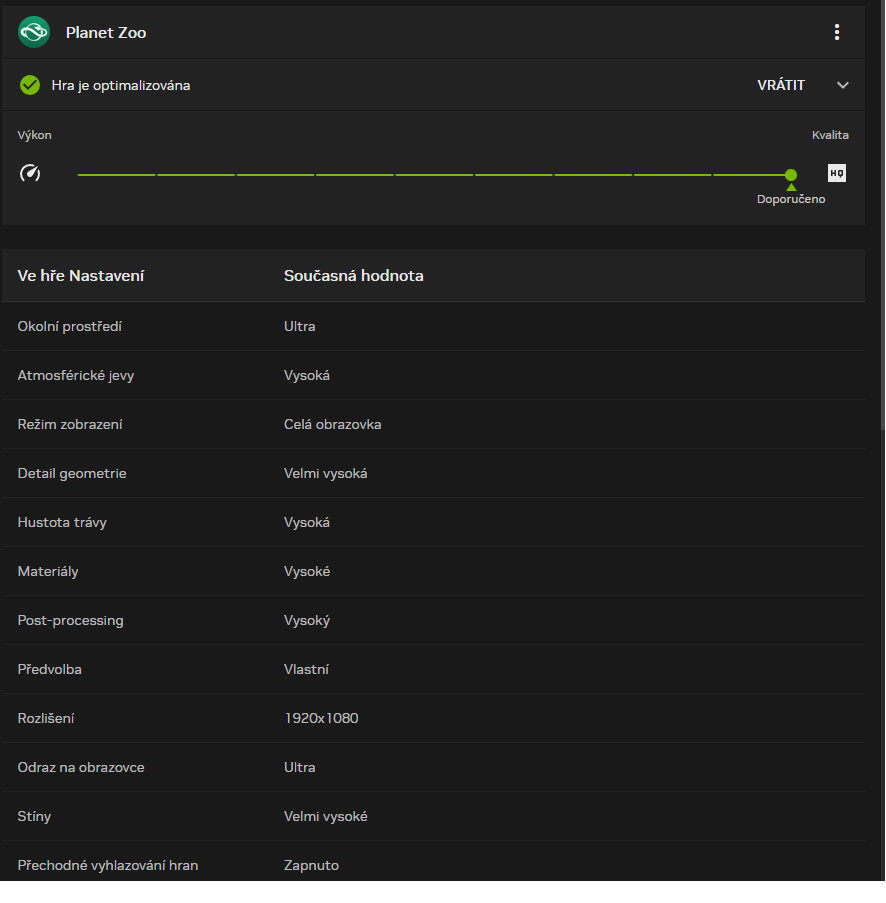The width and height of the screenshot is (886, 903).
Task: Click the green slider handle at Doporučeno
Action: tap(791, 174)
